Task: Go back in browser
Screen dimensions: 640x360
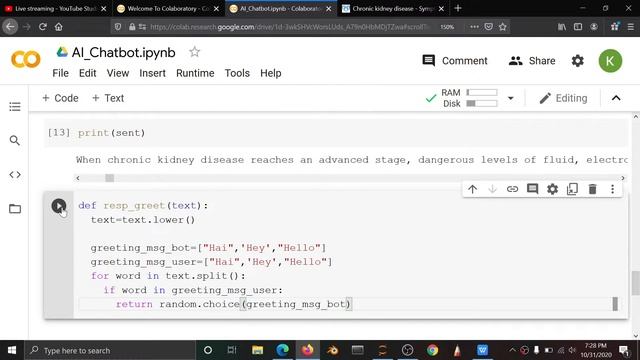Action: coord(10,27)
